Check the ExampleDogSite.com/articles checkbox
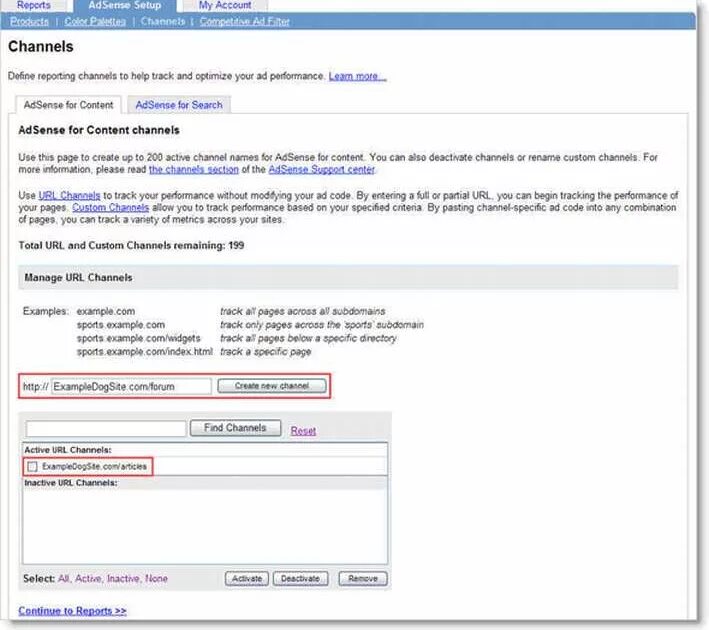Screen dimensions: 709x630 (33, 467)
